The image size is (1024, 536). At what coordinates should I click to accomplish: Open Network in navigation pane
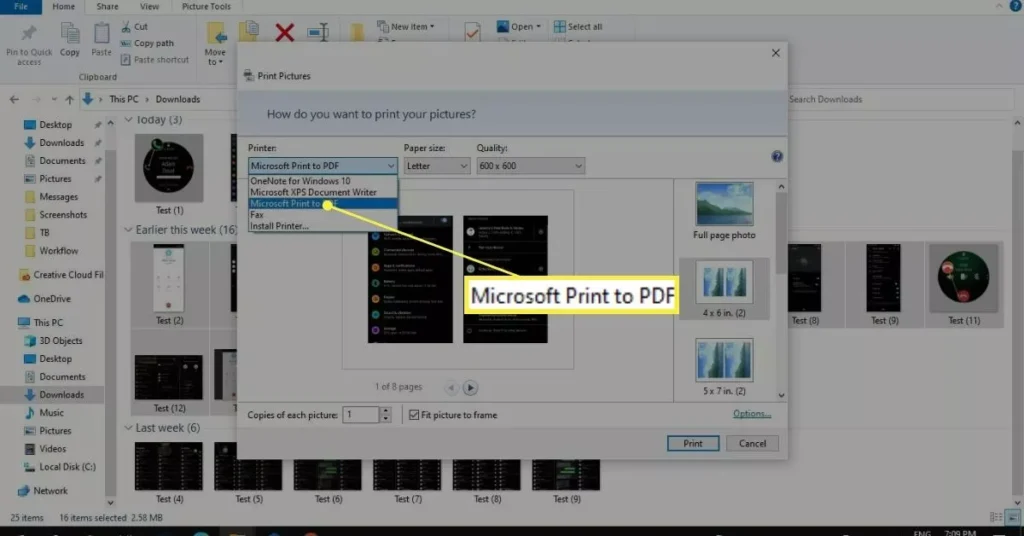[42, 491]
